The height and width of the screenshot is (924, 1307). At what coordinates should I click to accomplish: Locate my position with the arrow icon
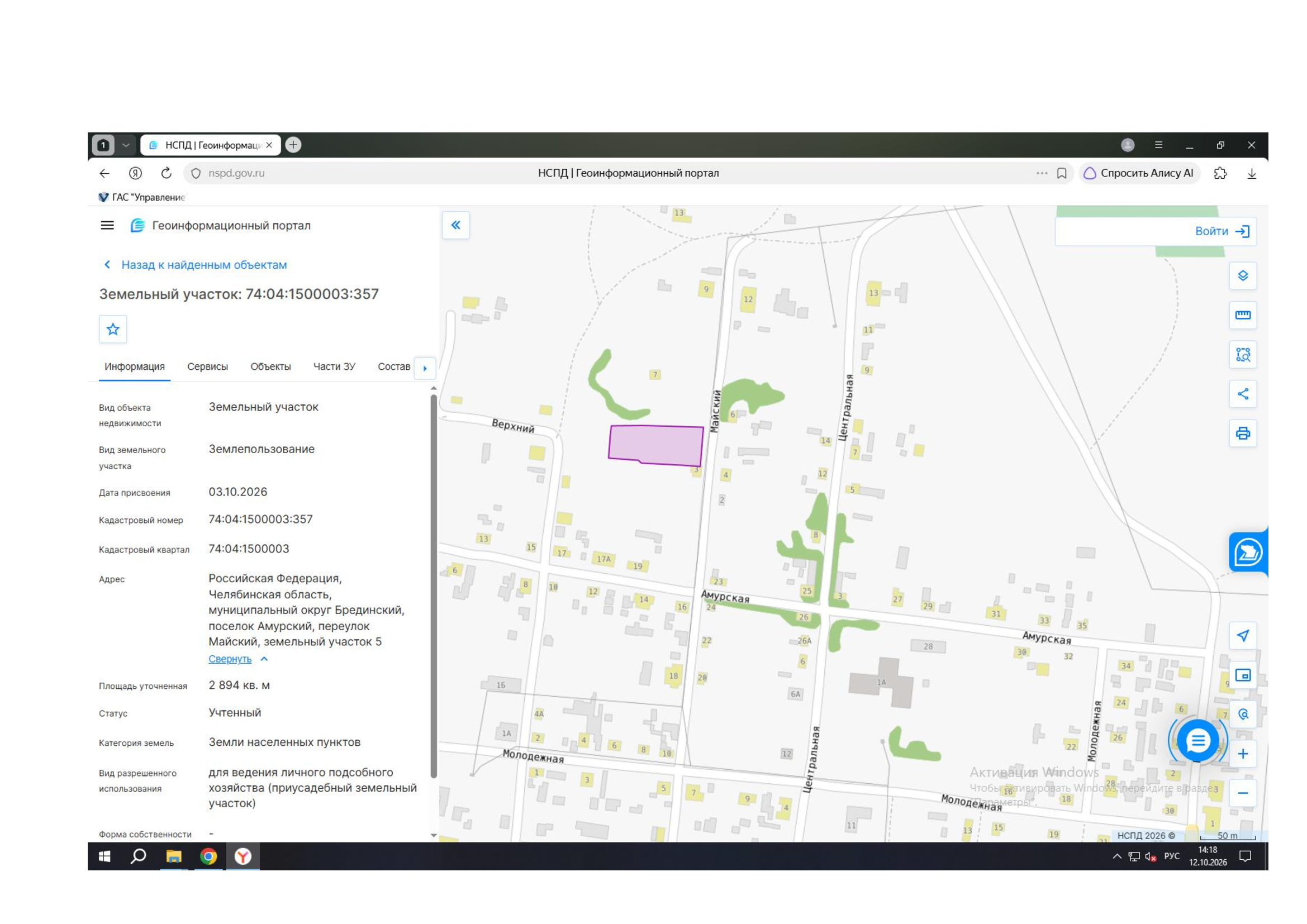[x=1243, y=636]
